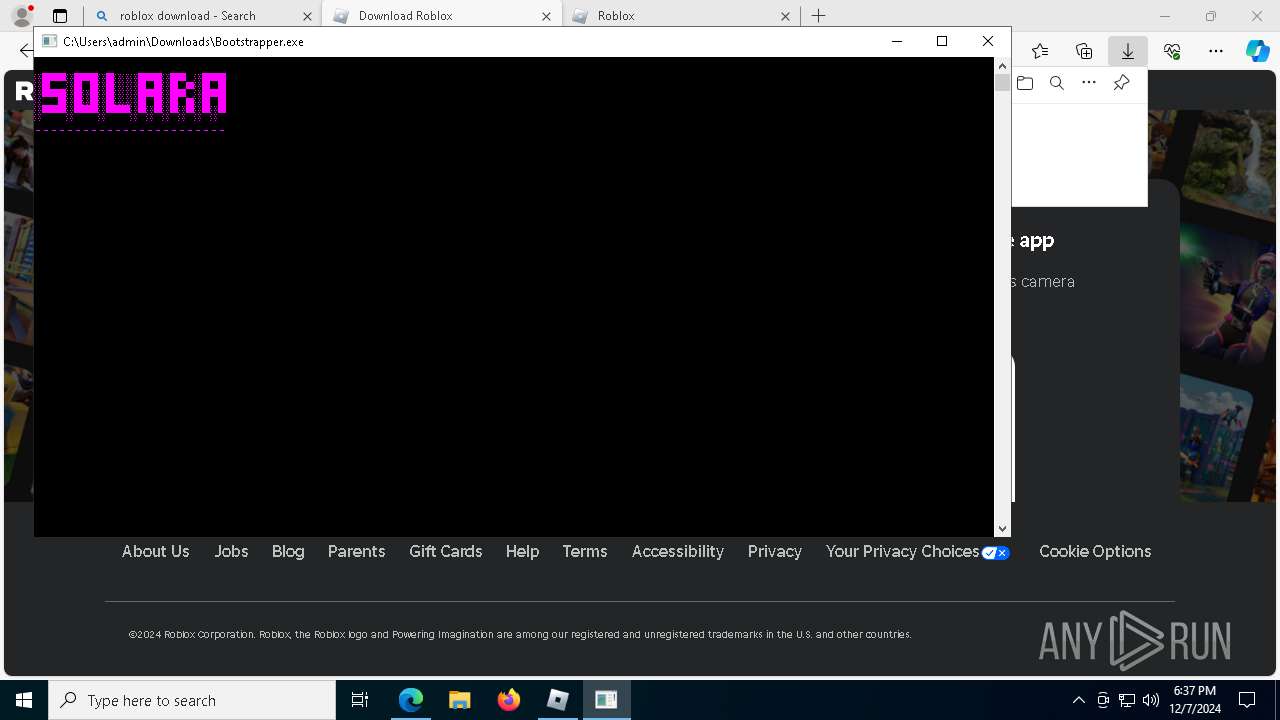The height and width of the screenshot is (720, 1280).
Task: Select the console app taskbar icon
Action: (606, 700)
